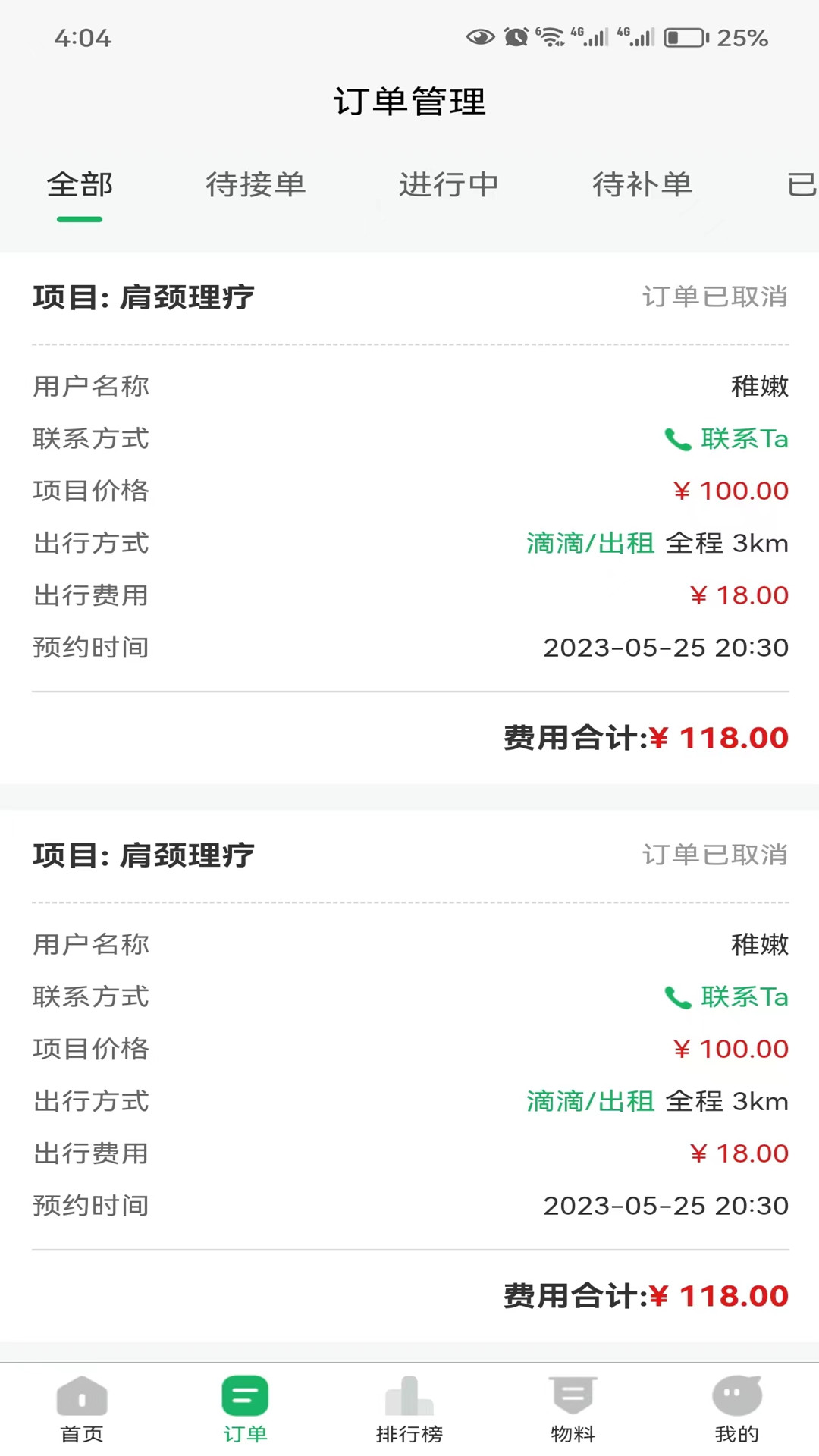
Task: Tap 滴滴/出租 link in second order
Action: [x=590, y=1102]
